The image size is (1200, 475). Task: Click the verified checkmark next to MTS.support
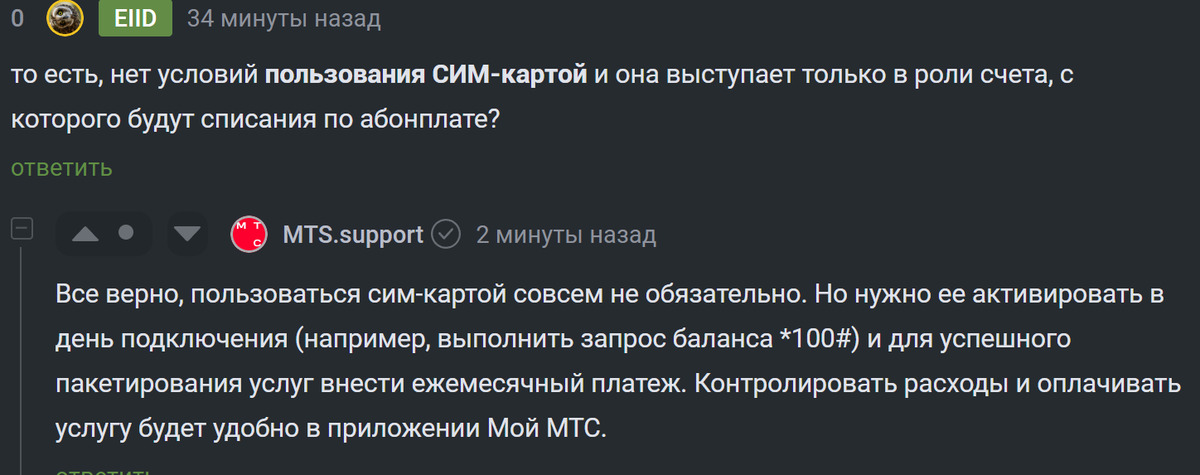[x=445, y=235]
